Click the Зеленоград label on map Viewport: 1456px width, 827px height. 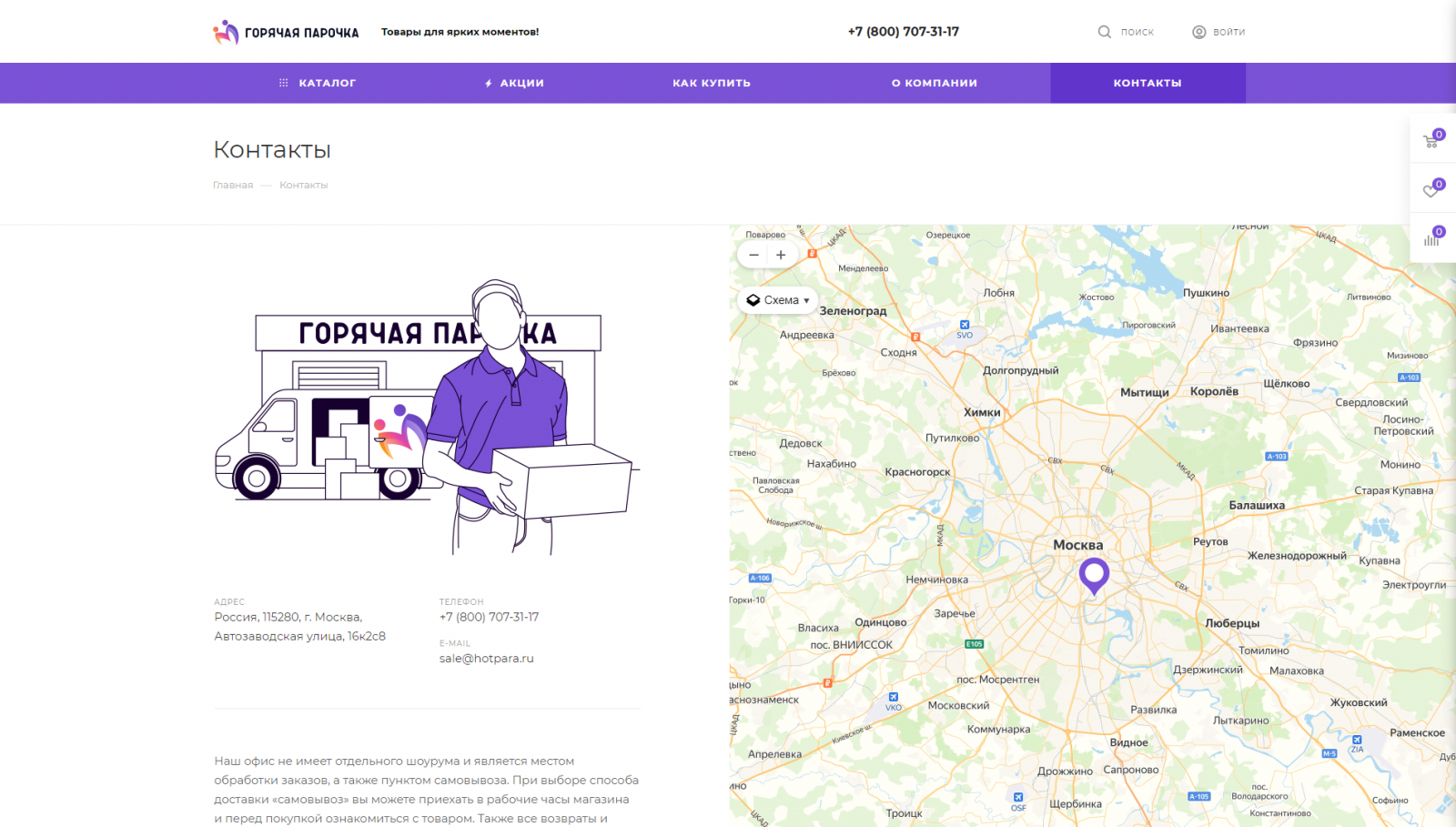[853, 311]
